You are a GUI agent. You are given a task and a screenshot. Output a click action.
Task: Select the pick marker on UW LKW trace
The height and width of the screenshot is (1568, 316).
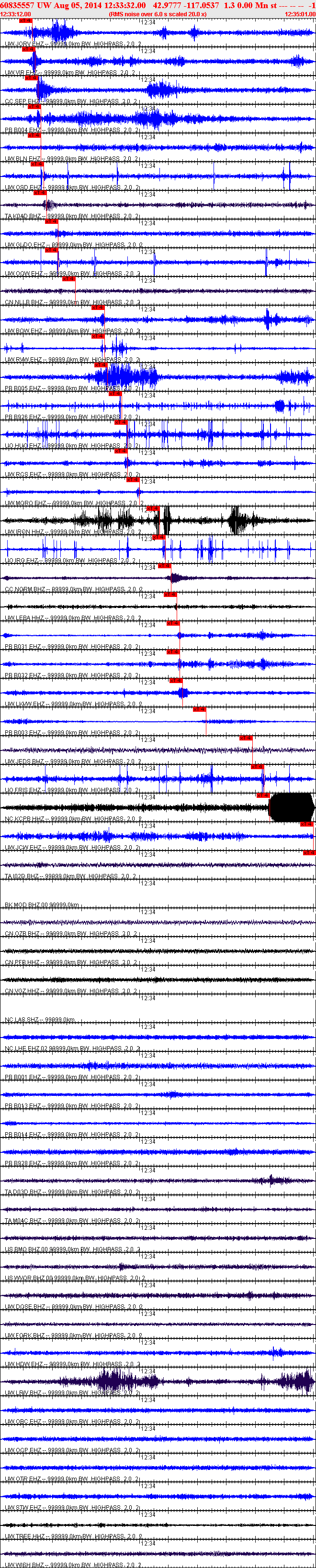click(176, 681)
